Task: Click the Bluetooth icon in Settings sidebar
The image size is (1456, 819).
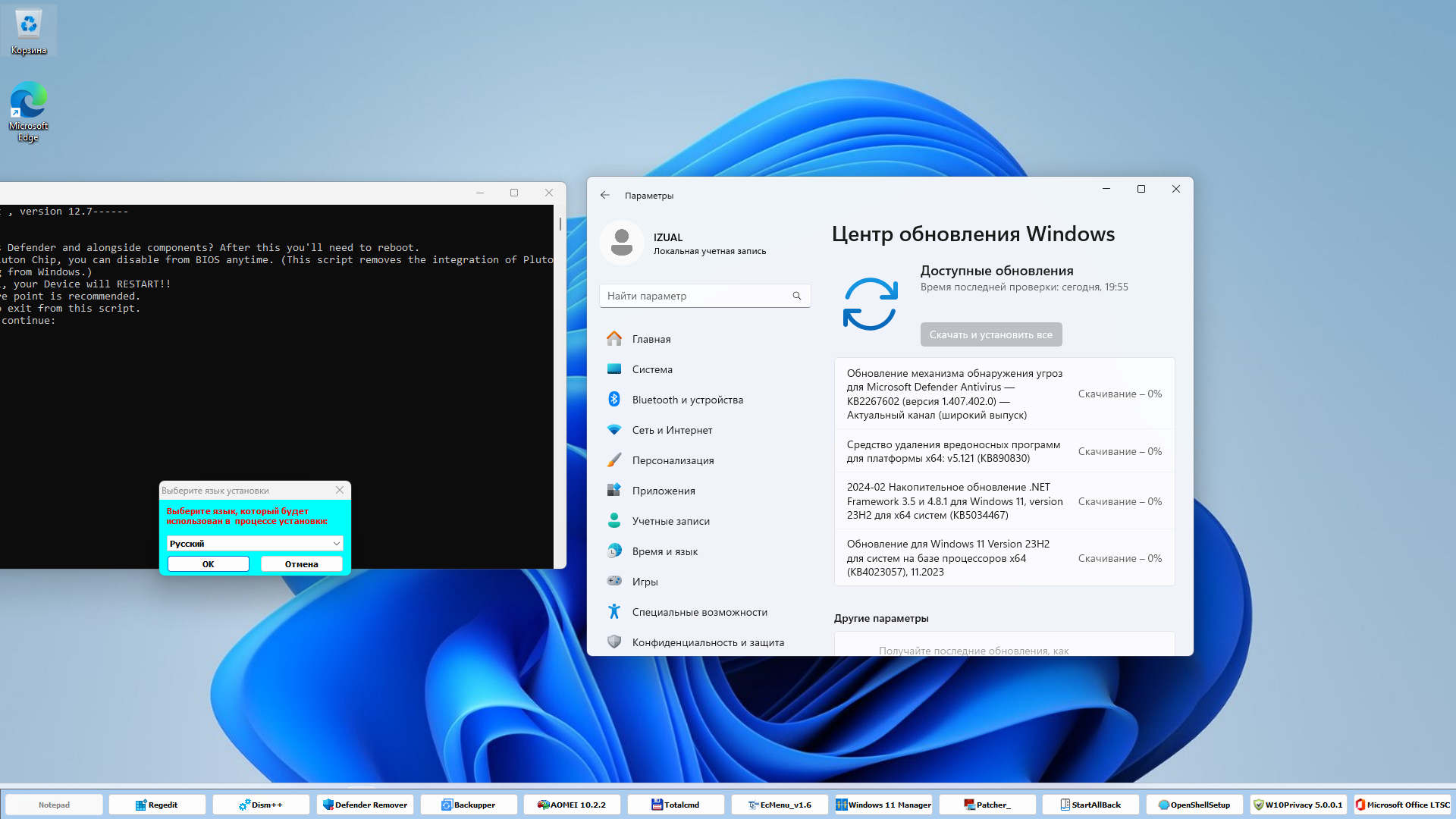Action: tap(614, 400)
